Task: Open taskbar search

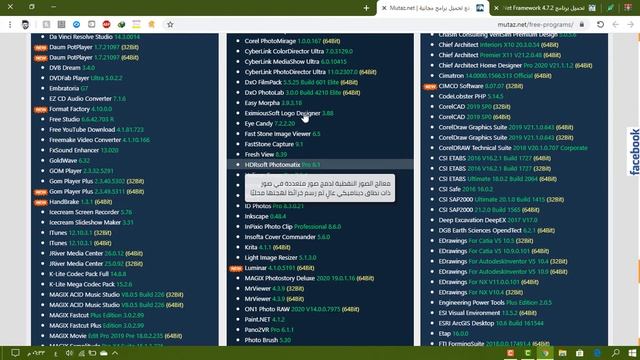Action: pyautogui.click(x=616, y=353)
